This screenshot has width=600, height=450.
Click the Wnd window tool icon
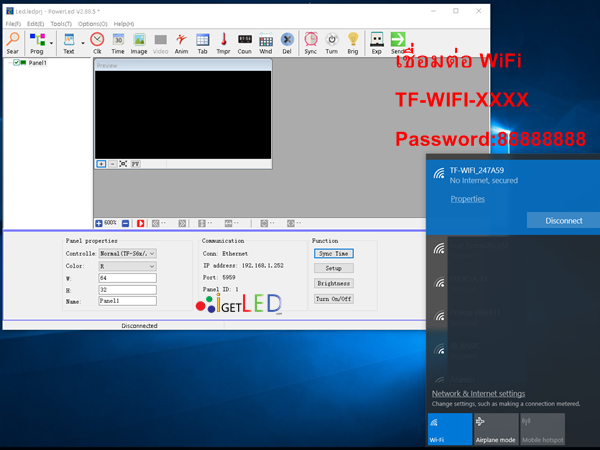266,43
